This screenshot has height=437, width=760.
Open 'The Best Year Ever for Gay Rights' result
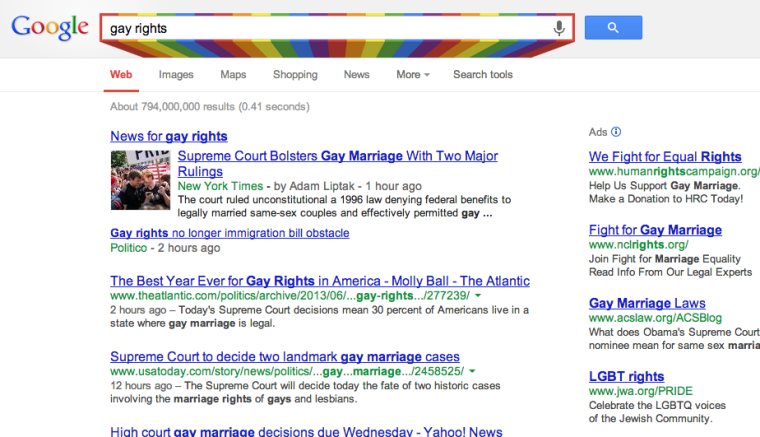320,281
